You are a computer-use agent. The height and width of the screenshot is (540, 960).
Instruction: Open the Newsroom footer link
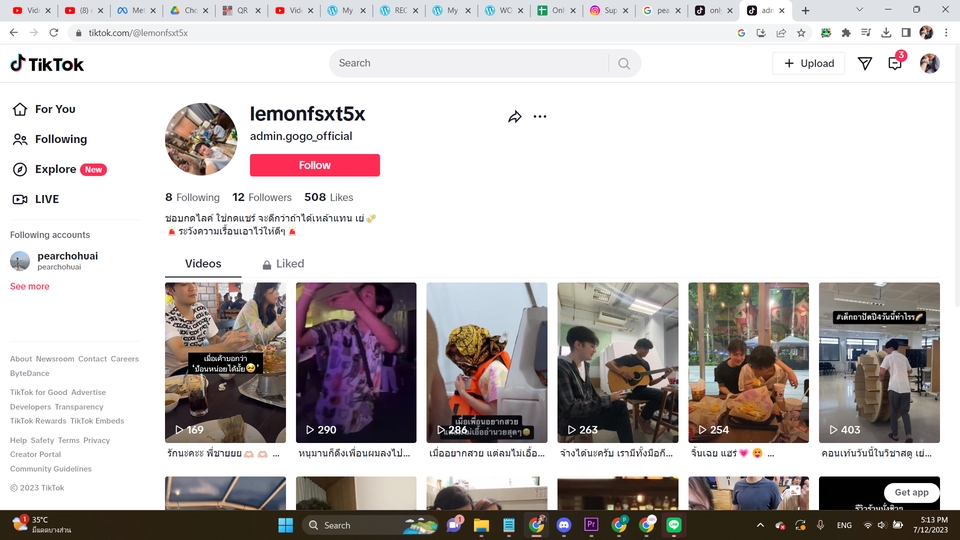(54, 359)
